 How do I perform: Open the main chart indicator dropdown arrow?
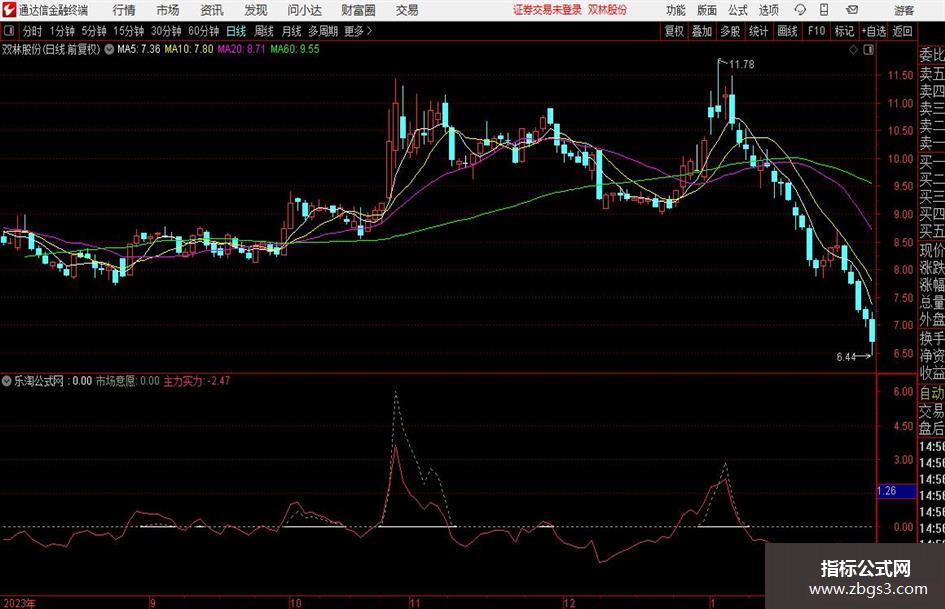pos(109,49)
